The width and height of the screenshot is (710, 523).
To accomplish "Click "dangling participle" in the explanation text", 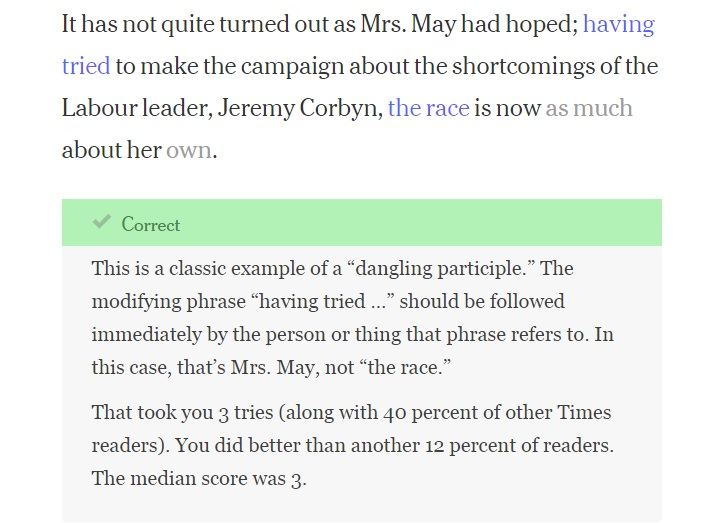I will pyautogui.click(x=438, y=268).
